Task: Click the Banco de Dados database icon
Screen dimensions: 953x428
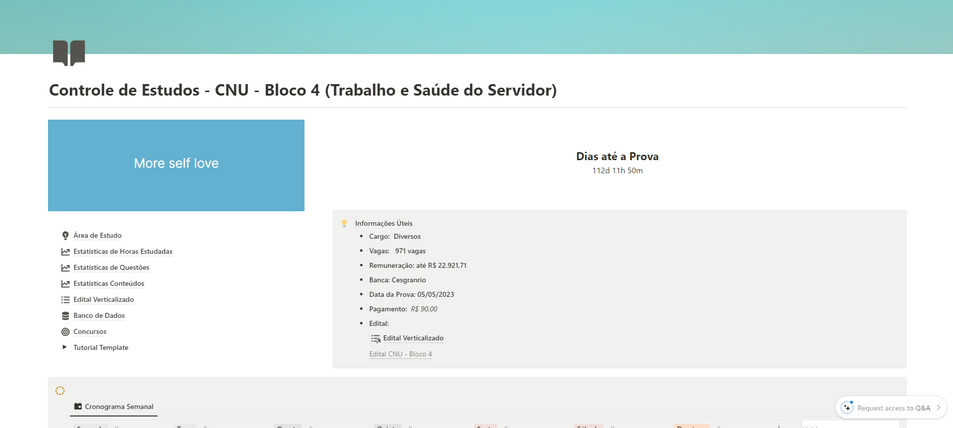Action: pyautogui.click(x=65, y=316)
